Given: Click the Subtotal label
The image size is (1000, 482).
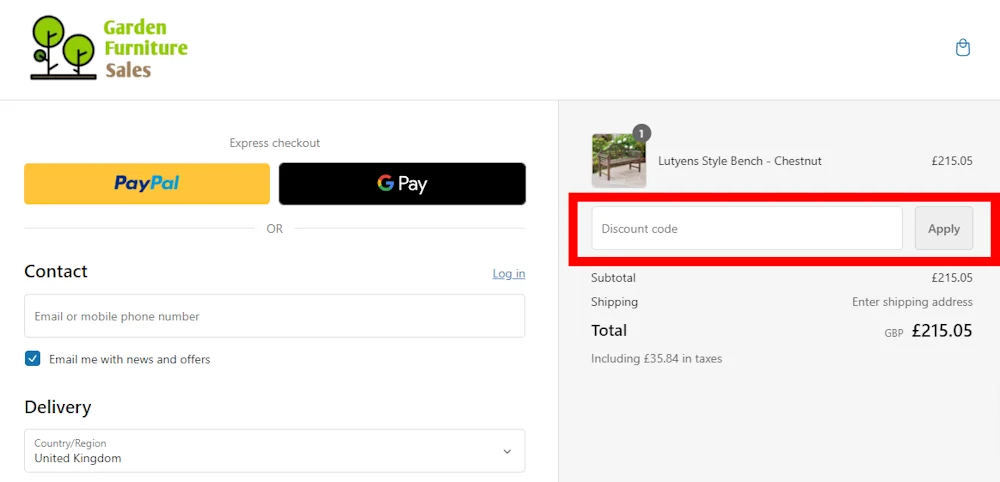Looking at the screenshot, I should (x=613, y=277).
